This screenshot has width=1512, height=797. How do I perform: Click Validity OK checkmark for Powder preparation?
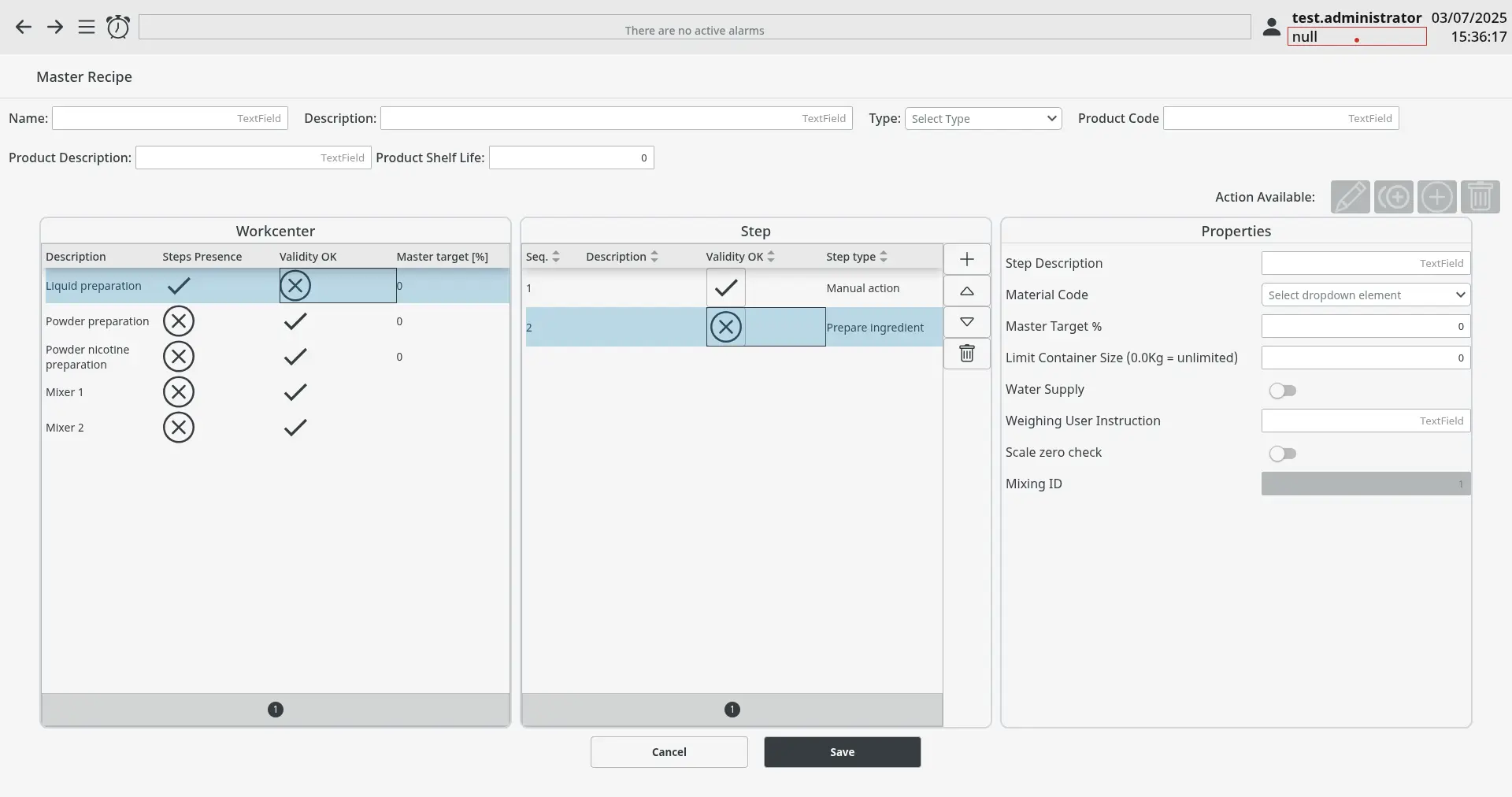(x=295, y=321)
